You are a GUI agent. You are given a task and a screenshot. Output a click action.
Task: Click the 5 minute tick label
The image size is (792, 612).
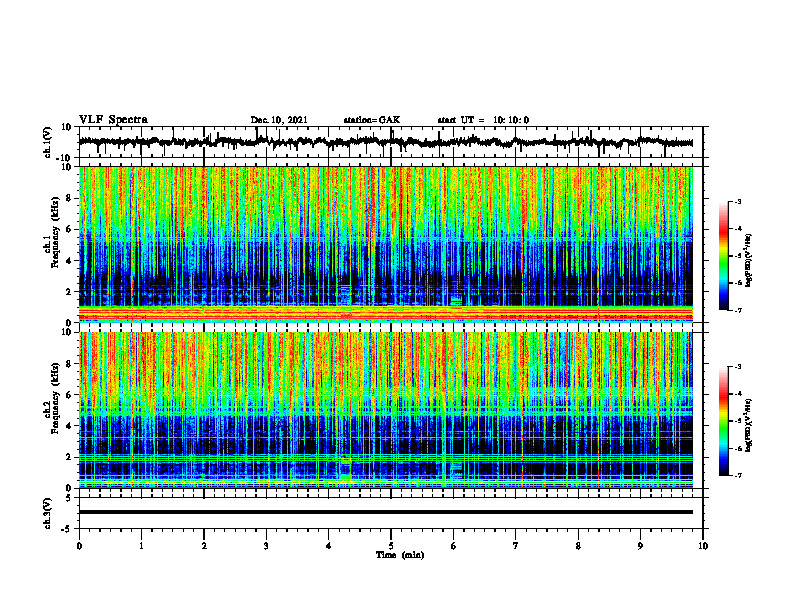(x=391, y=546)
